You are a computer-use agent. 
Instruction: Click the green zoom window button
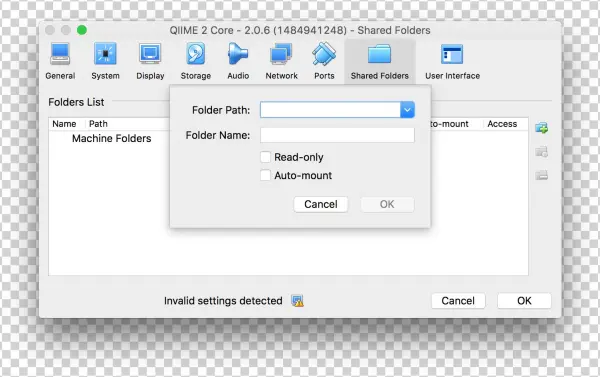pyautogui.click(x=82, y=30)
